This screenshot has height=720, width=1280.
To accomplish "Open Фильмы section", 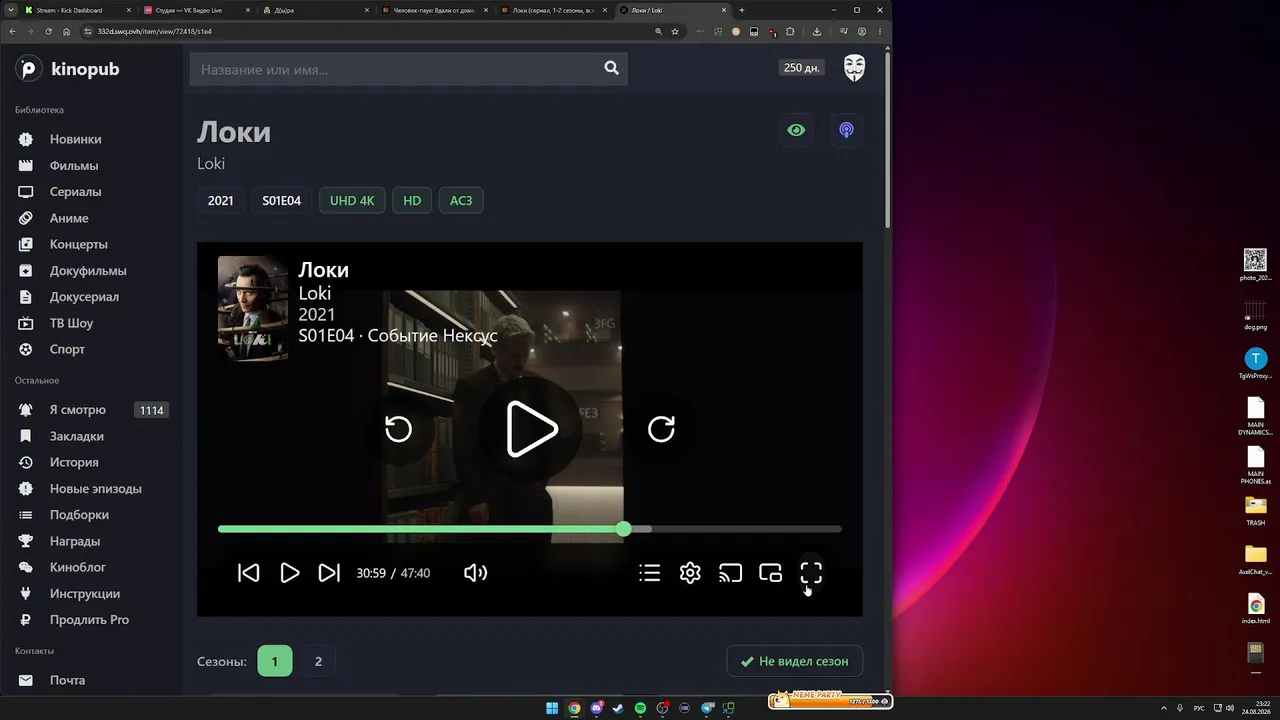I will [74, 165].
